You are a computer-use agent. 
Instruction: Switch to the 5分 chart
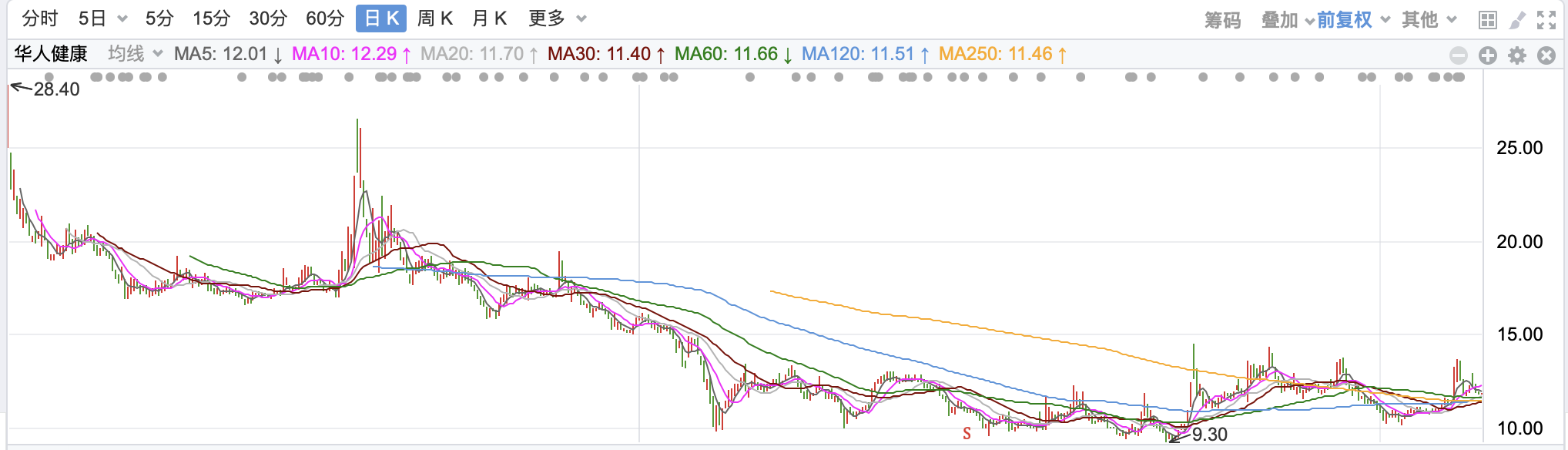pyautogui.click(x=159, y=18)
